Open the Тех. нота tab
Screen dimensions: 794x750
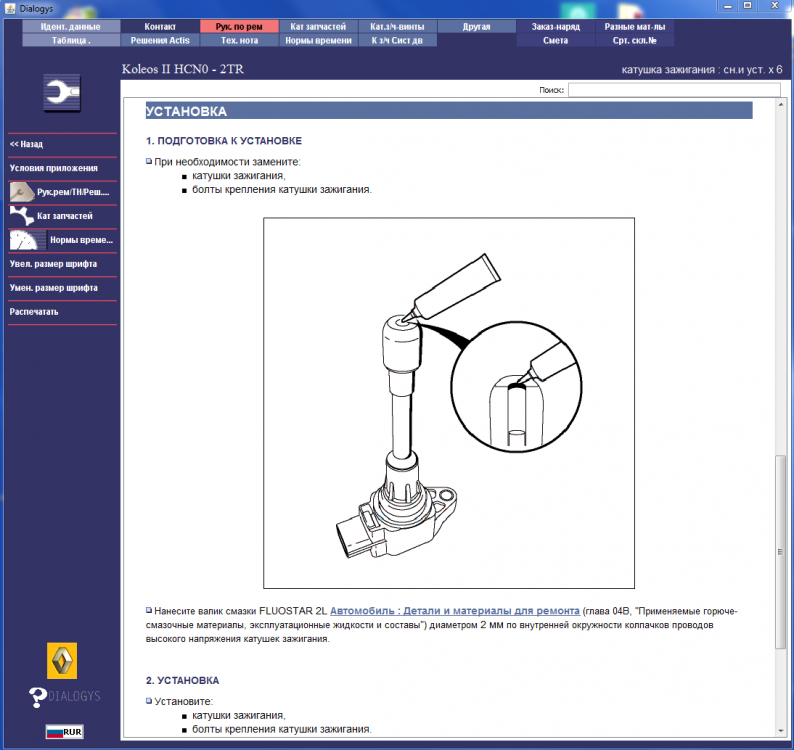tap(239, 40)
